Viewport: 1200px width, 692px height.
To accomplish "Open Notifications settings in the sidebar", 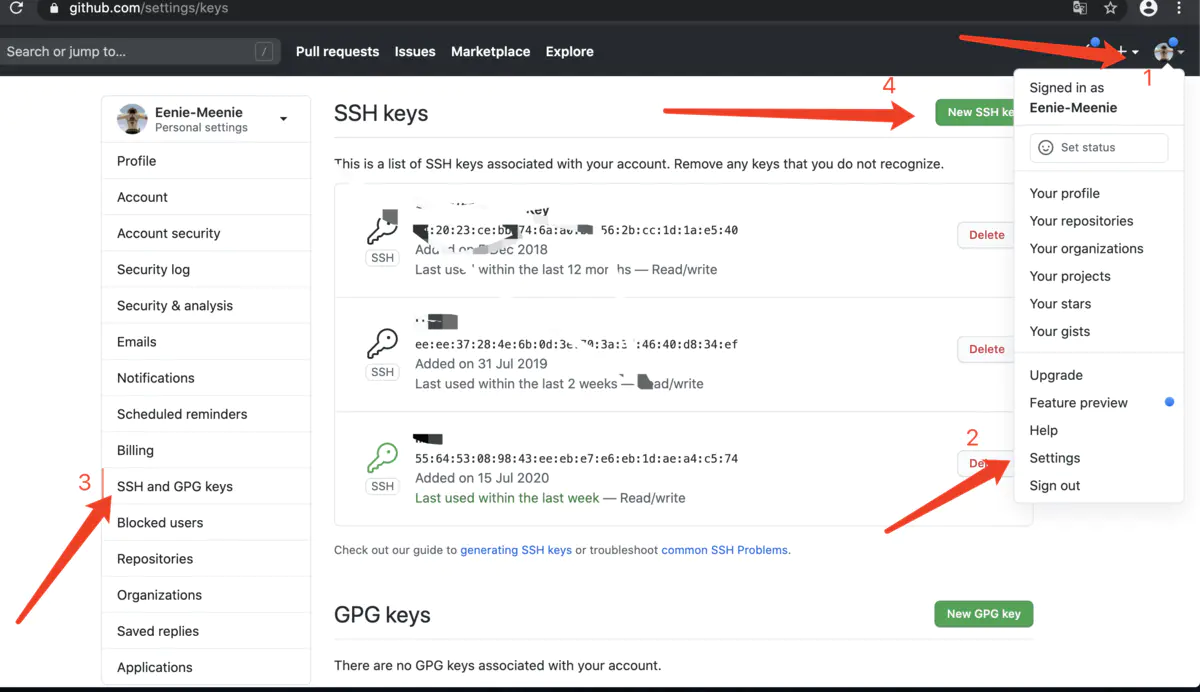I will point(206,378).
